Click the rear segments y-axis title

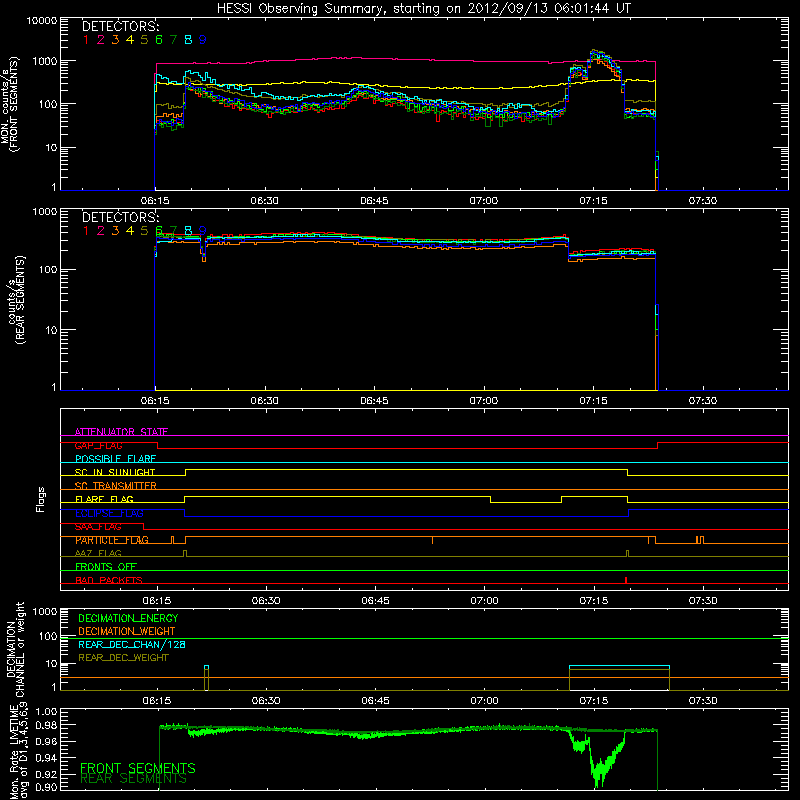point(15,299)
